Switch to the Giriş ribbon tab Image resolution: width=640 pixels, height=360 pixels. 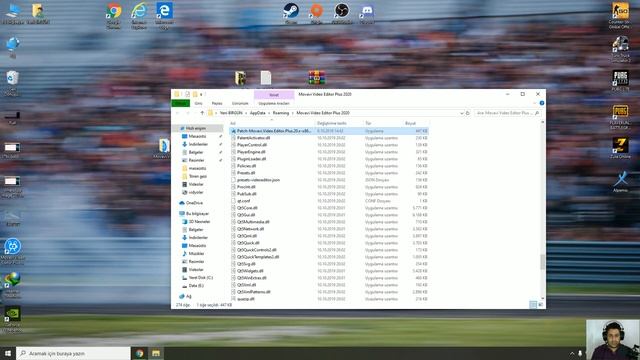199,103
